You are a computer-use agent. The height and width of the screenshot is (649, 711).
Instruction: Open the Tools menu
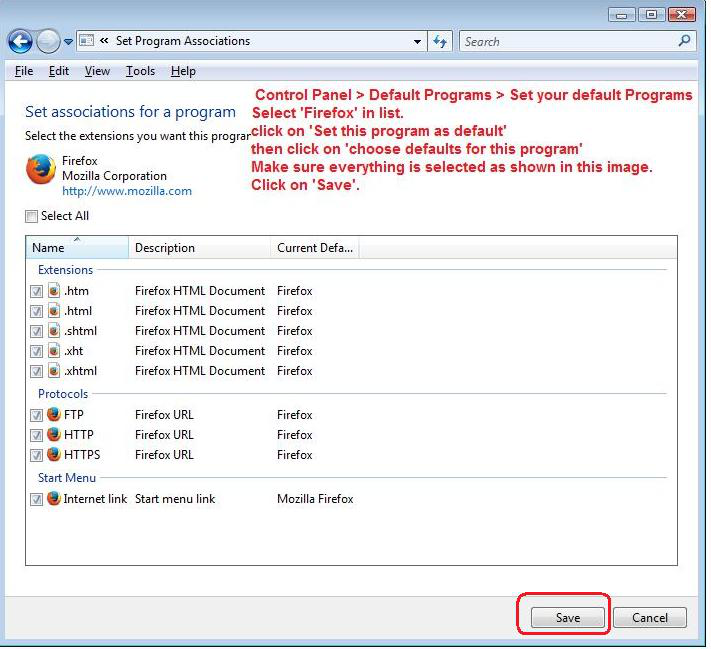pos(141,71)
